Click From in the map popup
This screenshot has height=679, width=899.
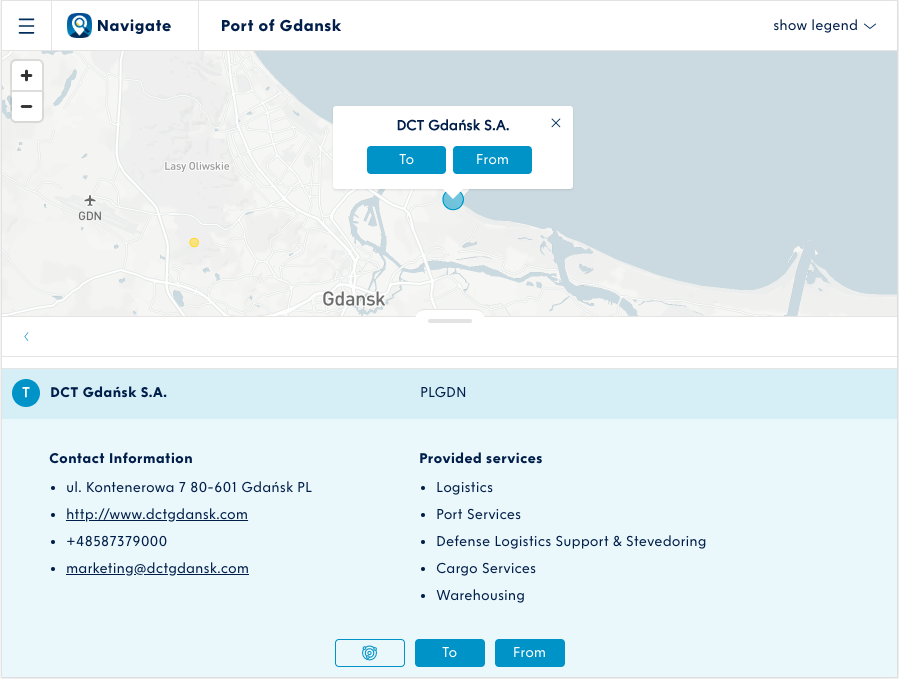(493, 159)
